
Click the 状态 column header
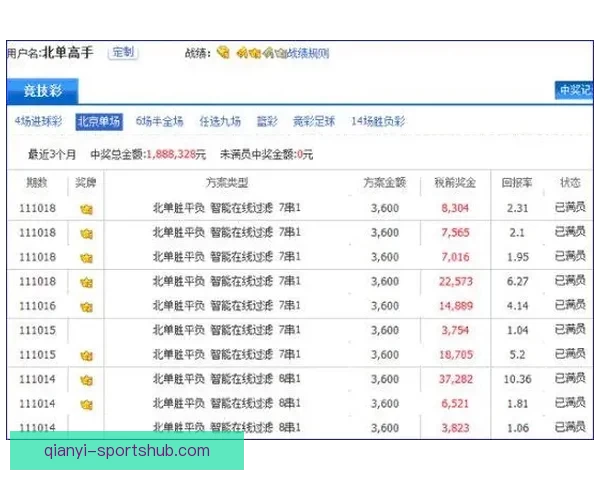pos(570,183)
